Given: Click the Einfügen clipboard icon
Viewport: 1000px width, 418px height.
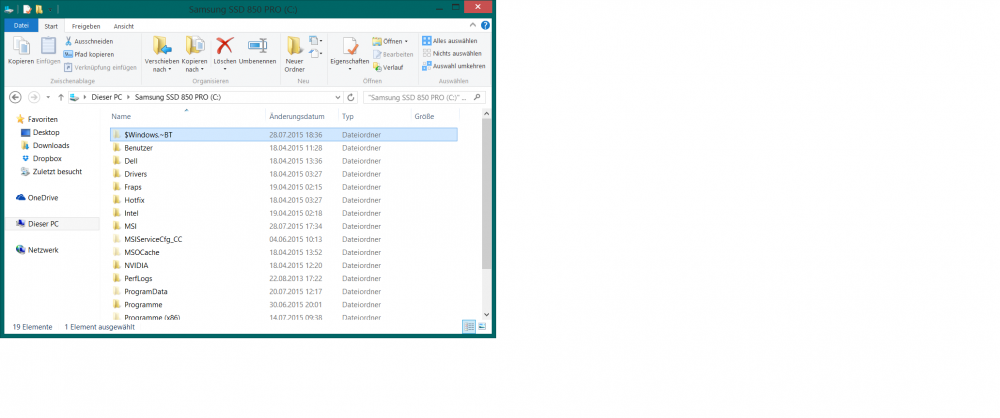Looking at the screenshot, I should [48, 45].
